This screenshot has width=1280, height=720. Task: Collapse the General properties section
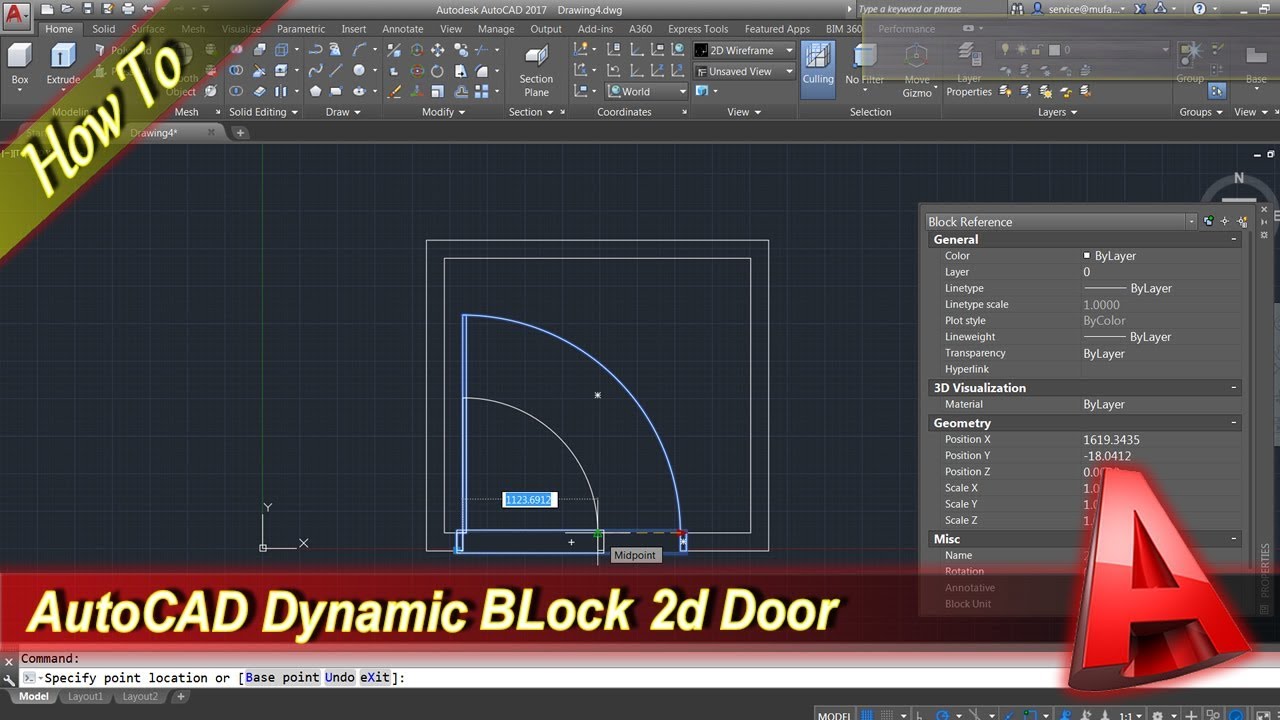1234,240
